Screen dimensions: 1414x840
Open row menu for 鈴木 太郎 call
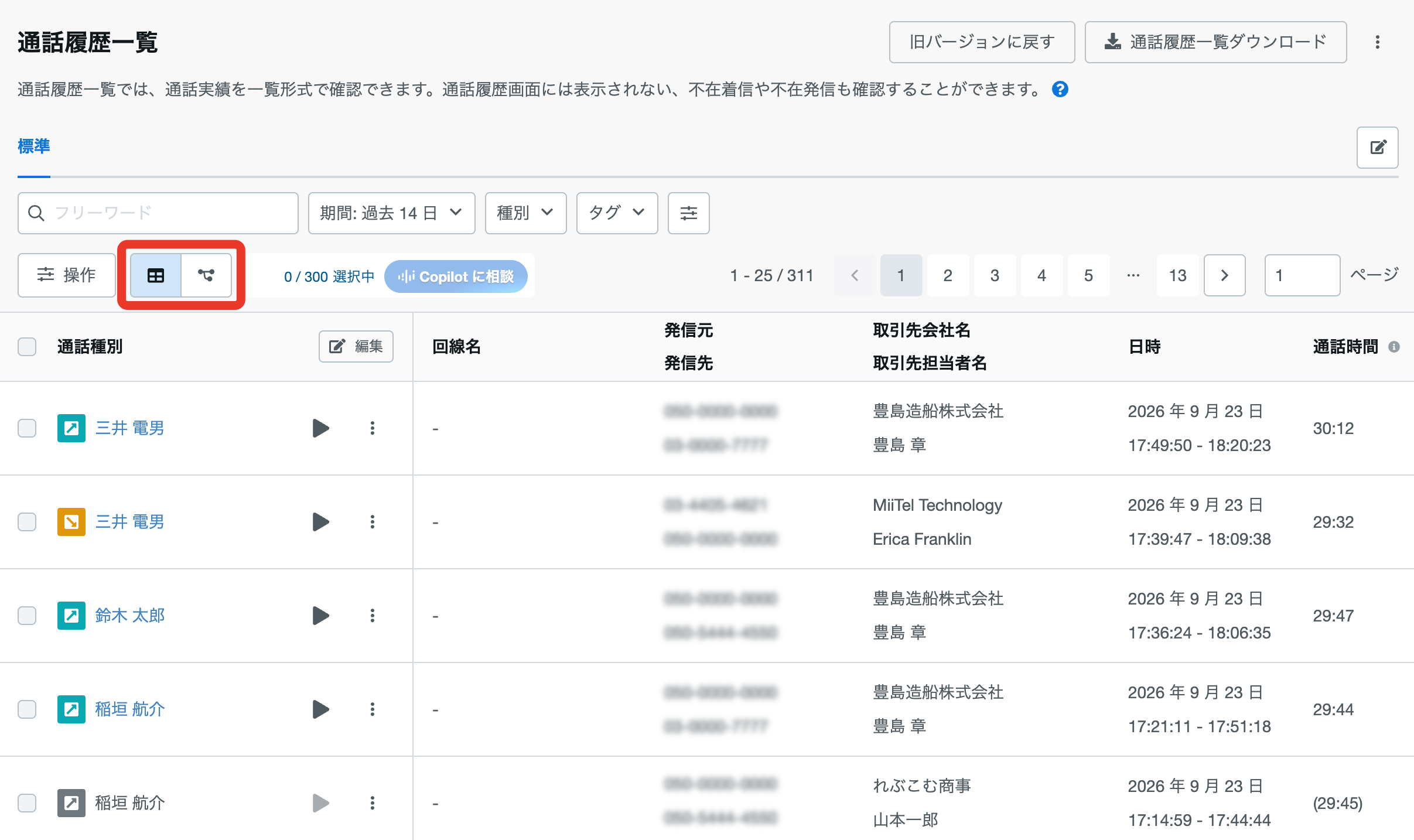click(372, 616)
